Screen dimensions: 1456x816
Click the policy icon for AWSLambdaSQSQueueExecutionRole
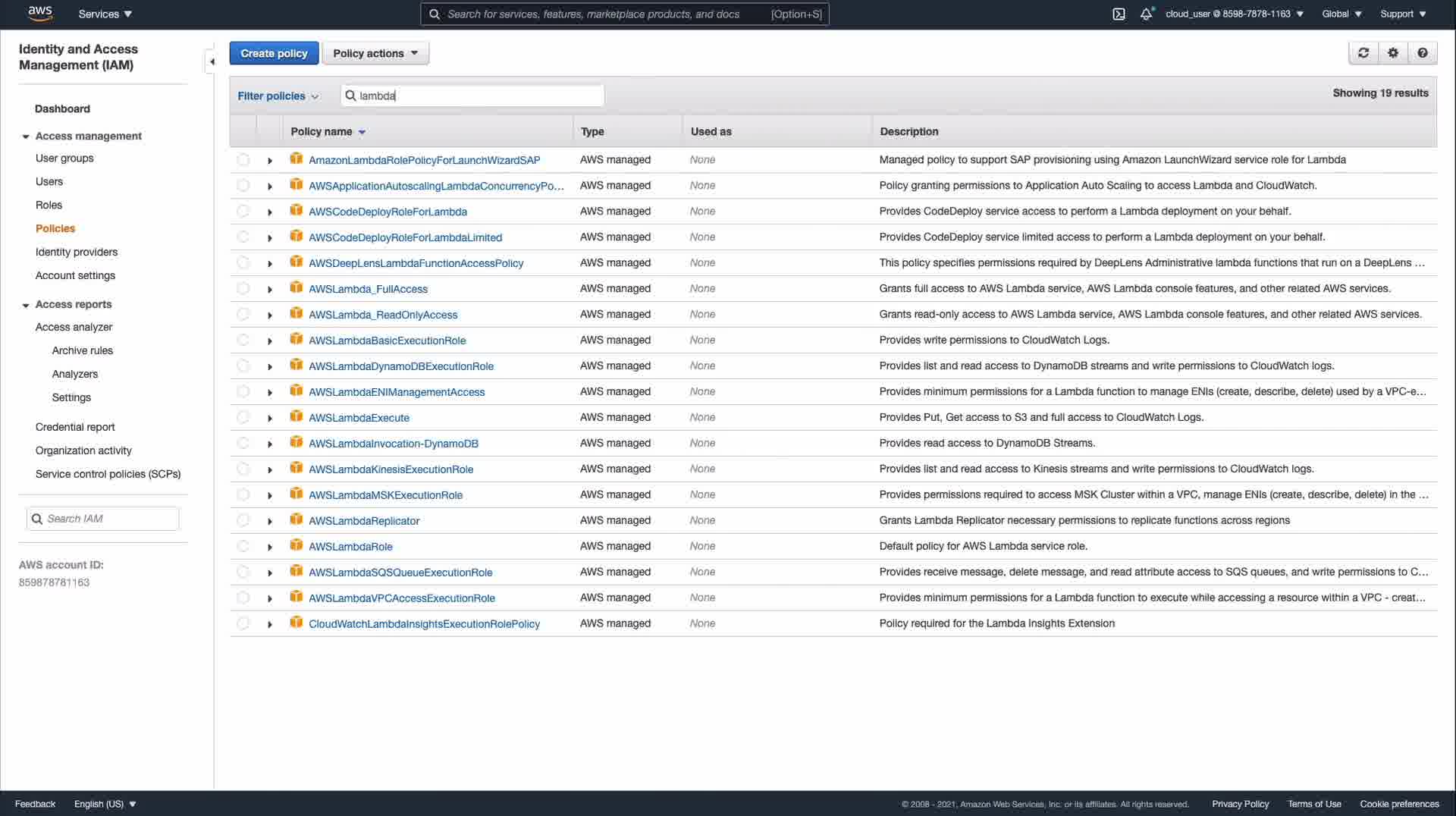click(x=297, y=571)
